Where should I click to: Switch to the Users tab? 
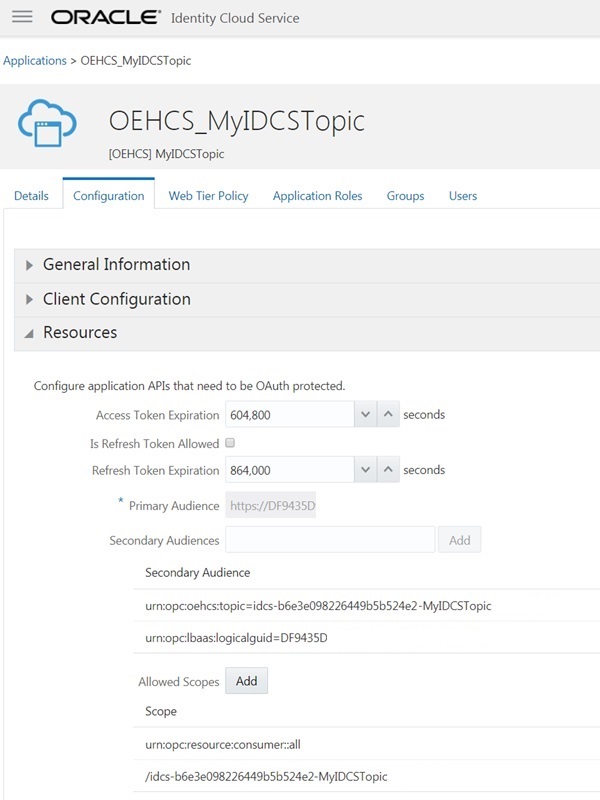click(x=462, y=196)
